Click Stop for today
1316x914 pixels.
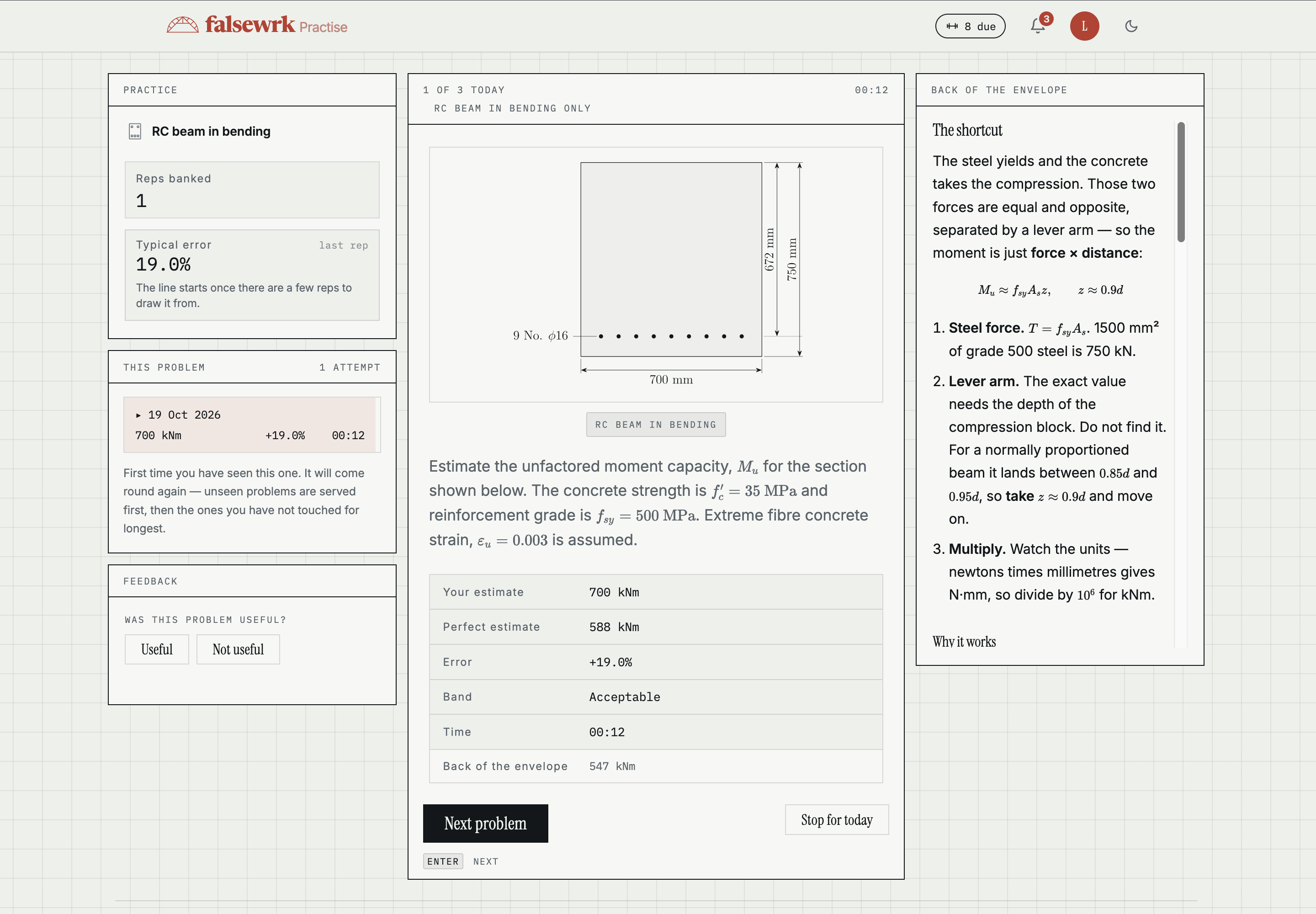tap(837, 819)
